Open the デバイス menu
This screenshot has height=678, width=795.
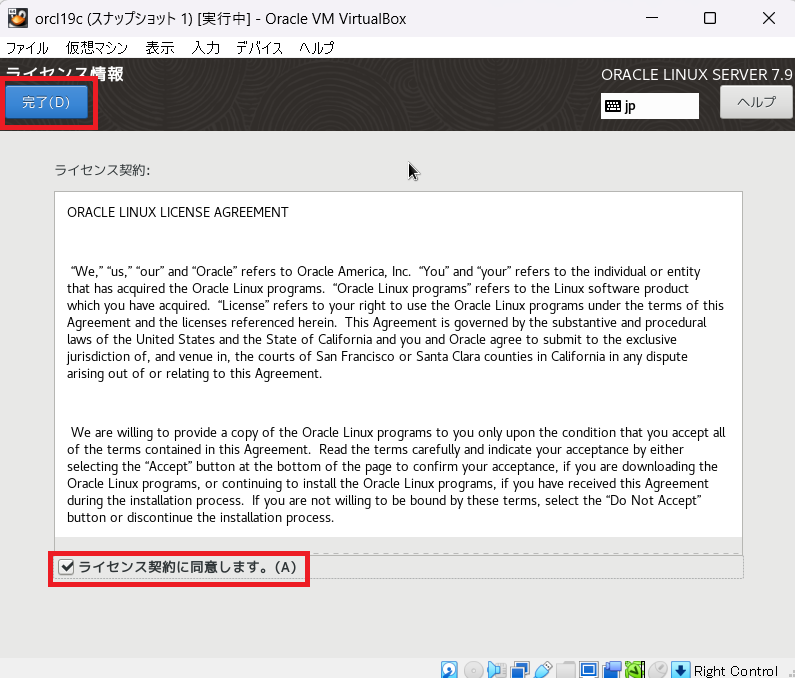(259, 47)
